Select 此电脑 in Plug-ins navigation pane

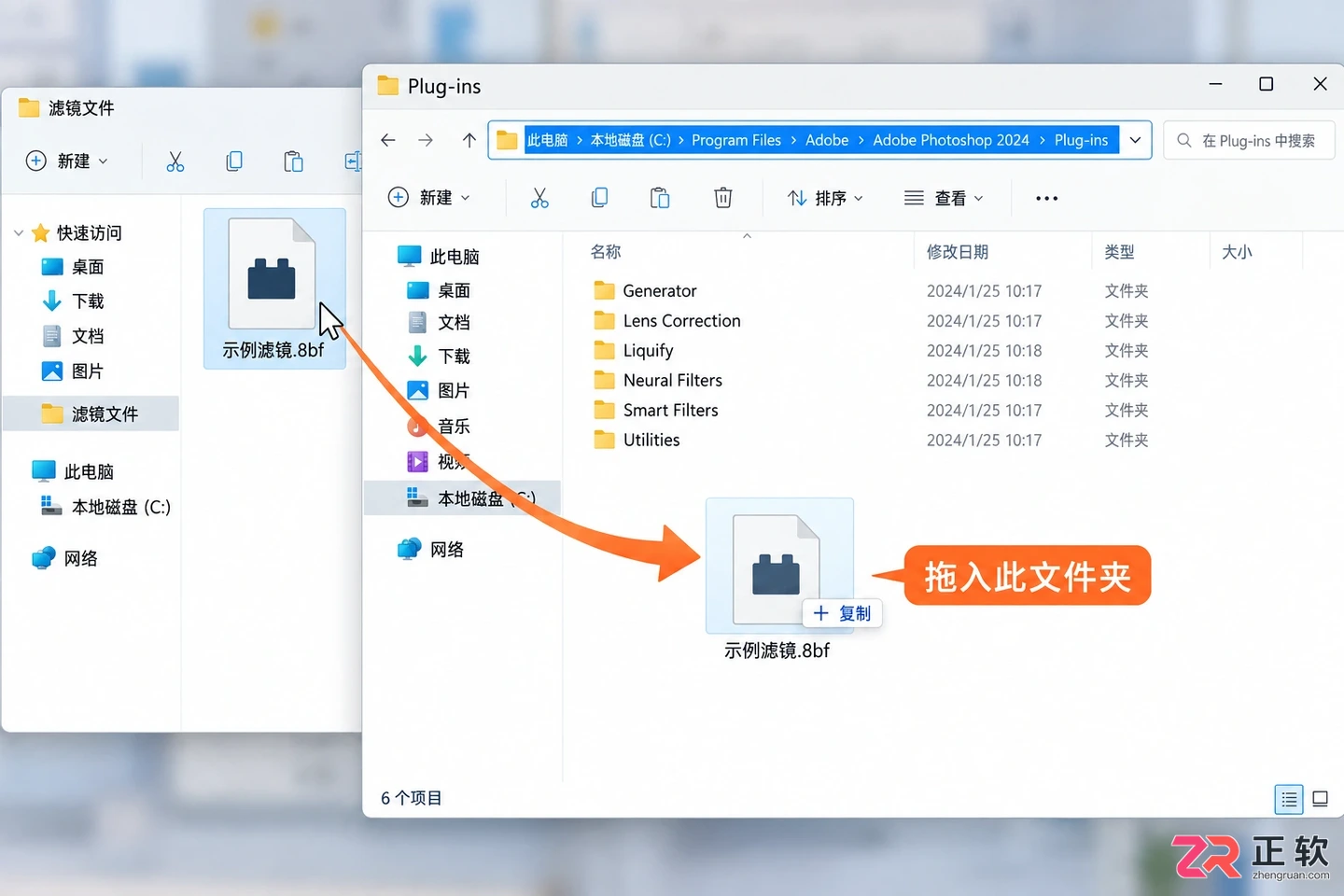[439, 256]
